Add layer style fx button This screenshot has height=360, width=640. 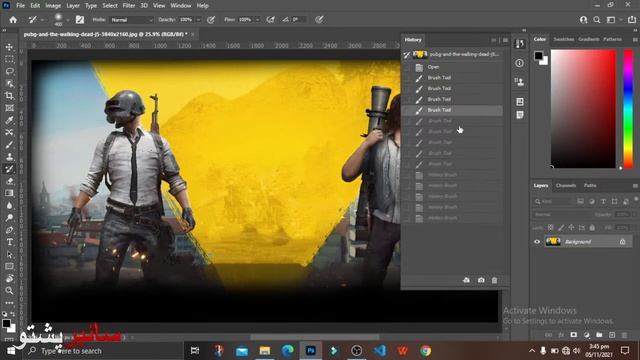[561, 335]
